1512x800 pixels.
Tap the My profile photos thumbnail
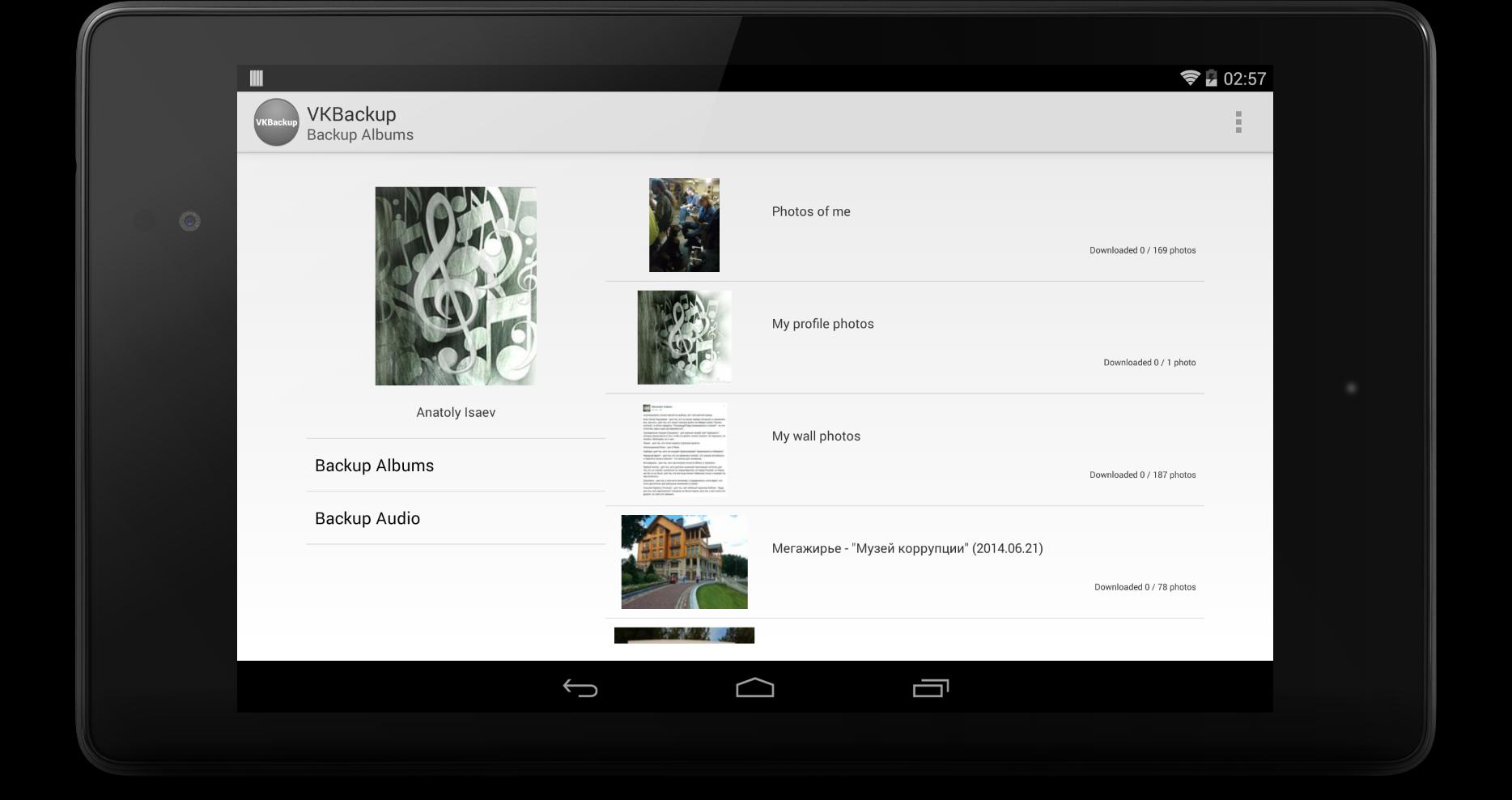tap(684, 337)
